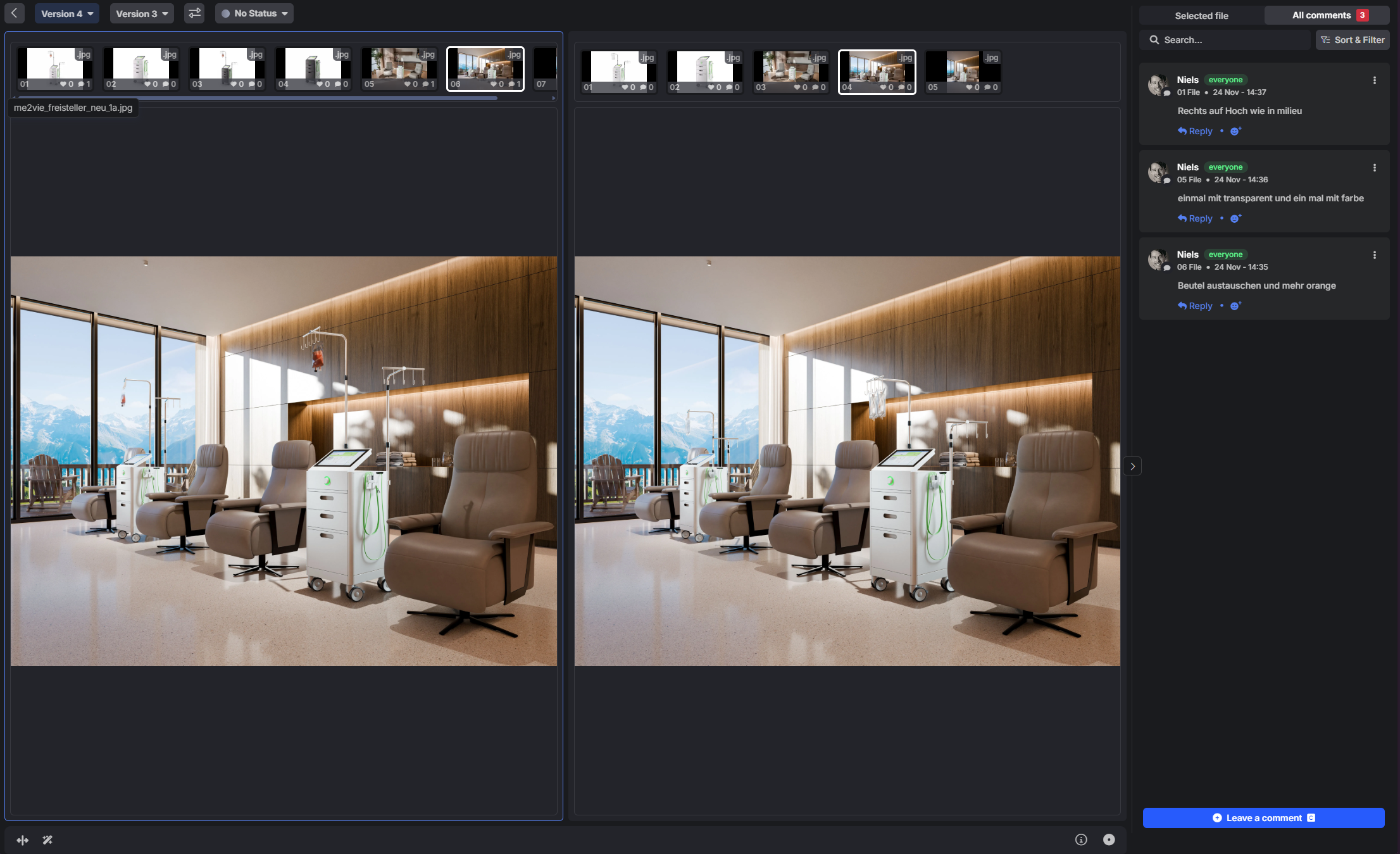Switch to the Selected file tab
The height and width of the screenshot is (854, 1400).
(x=1201, y=15)
